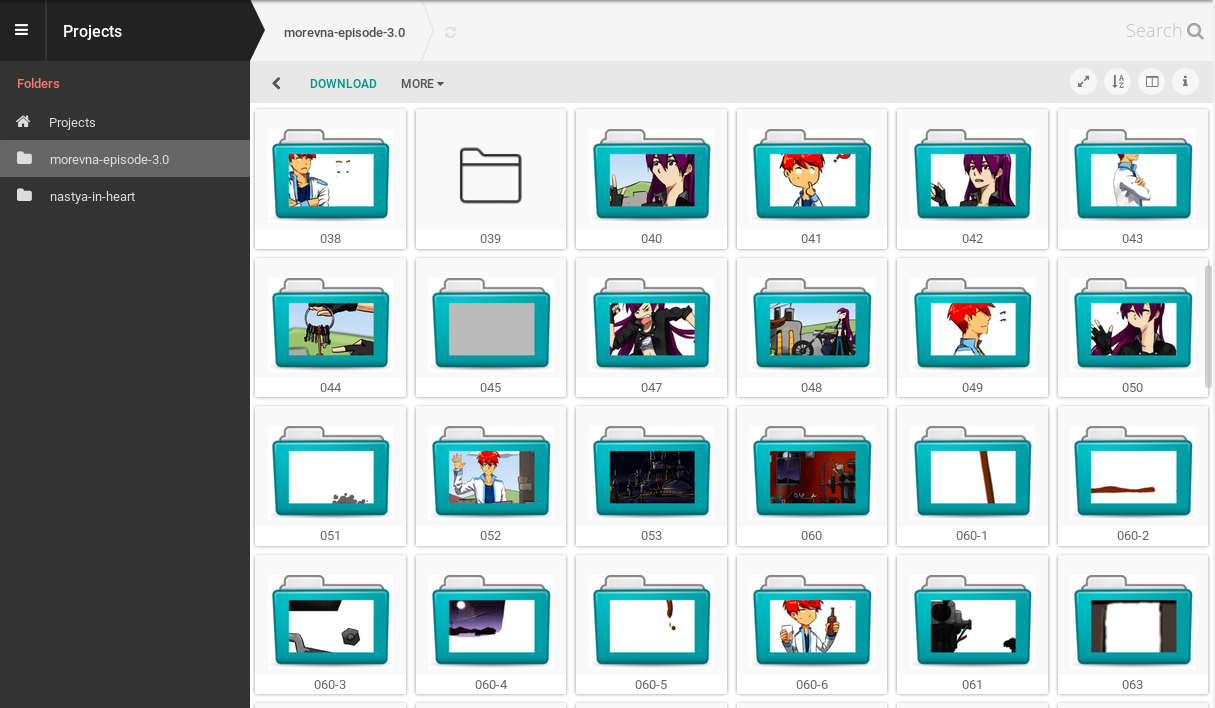Open empty folder 039
The image size is (1215, 708).
490,179
